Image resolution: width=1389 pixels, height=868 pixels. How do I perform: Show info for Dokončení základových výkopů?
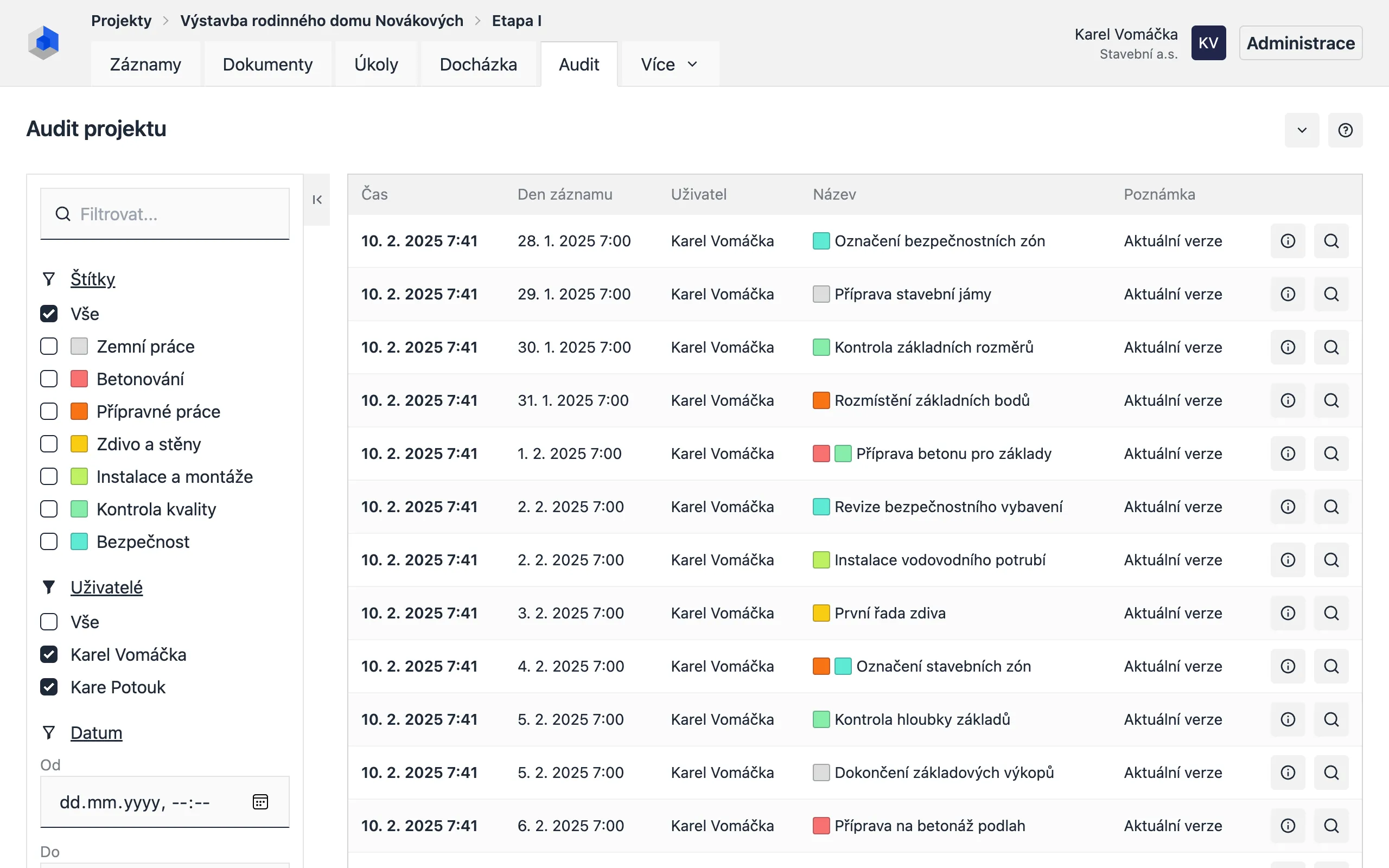(1288, 773)
